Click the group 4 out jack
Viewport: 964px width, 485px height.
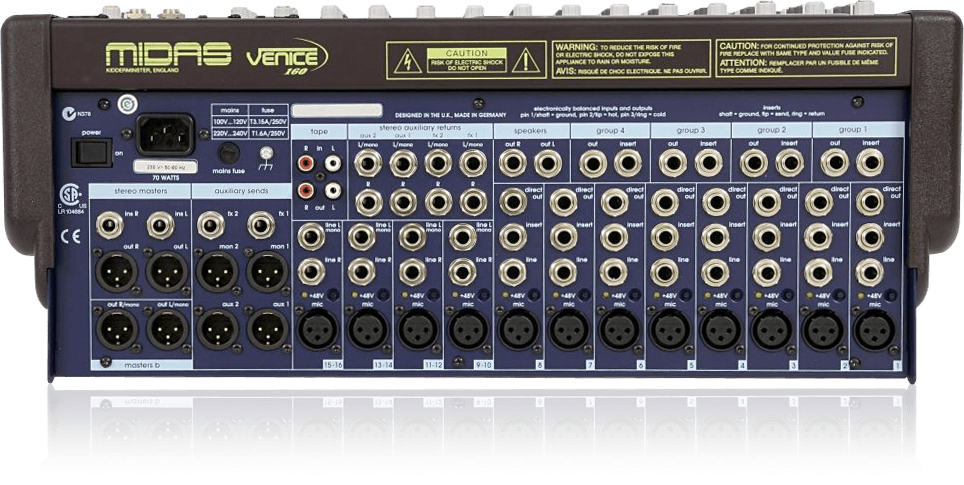[593, 163]
